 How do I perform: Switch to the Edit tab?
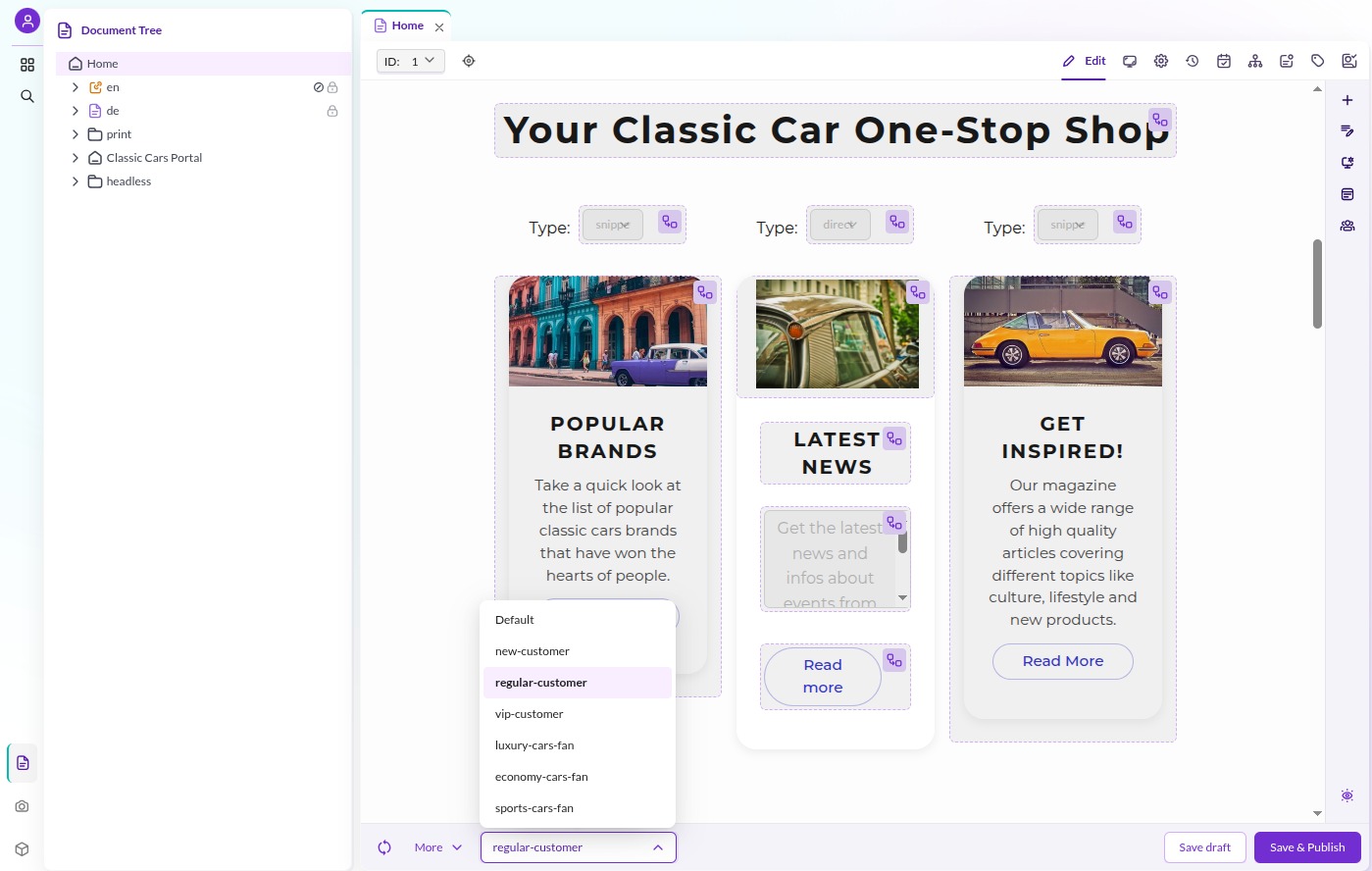point(1084,61)
